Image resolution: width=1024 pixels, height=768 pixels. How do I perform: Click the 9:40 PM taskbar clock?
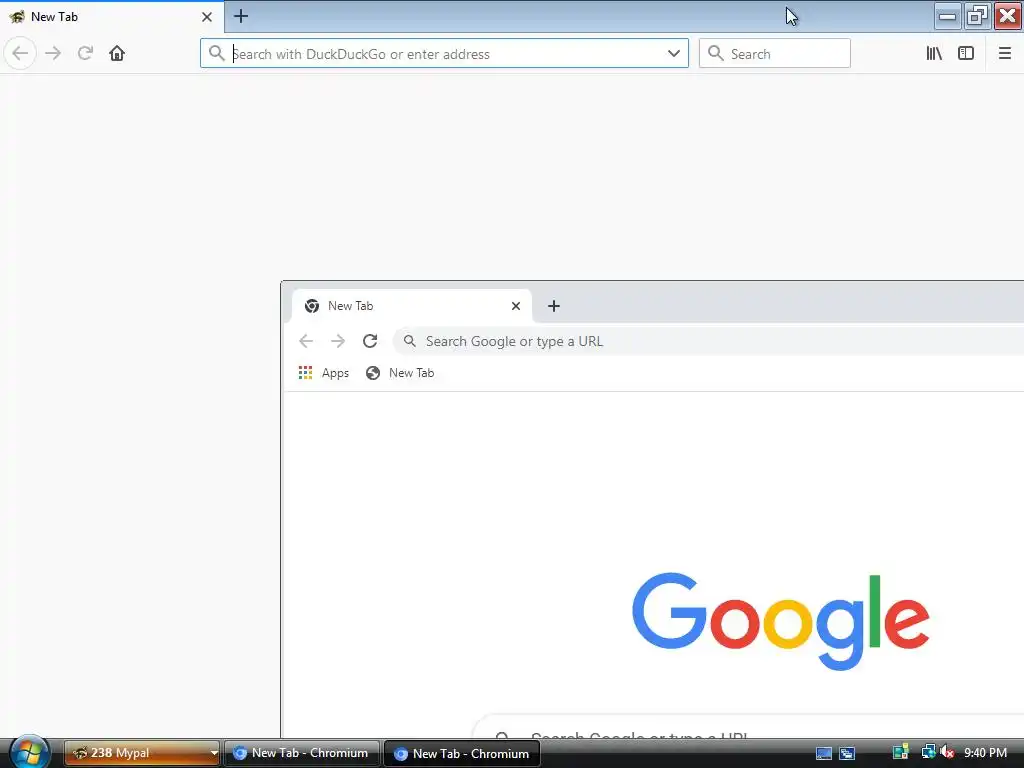[985, 753]
